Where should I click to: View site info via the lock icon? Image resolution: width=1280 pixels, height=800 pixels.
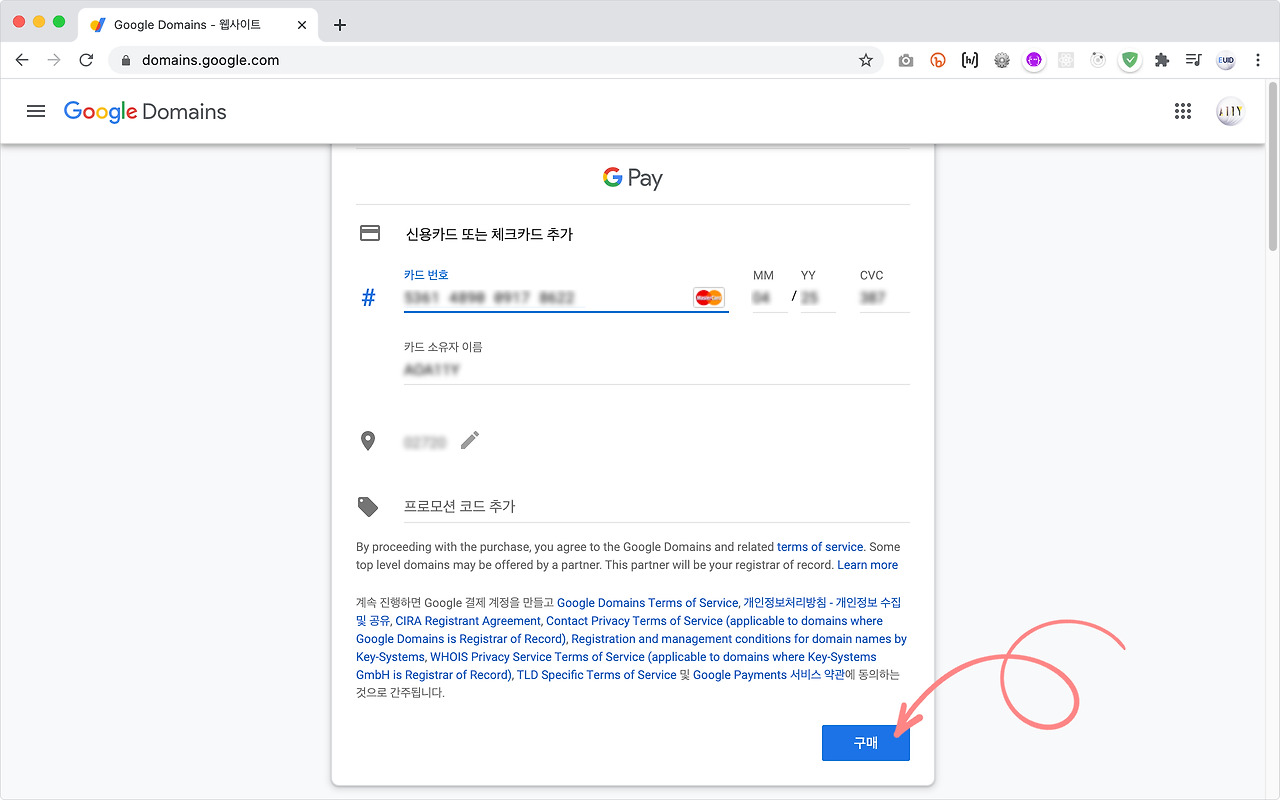(x=126, y=60)
